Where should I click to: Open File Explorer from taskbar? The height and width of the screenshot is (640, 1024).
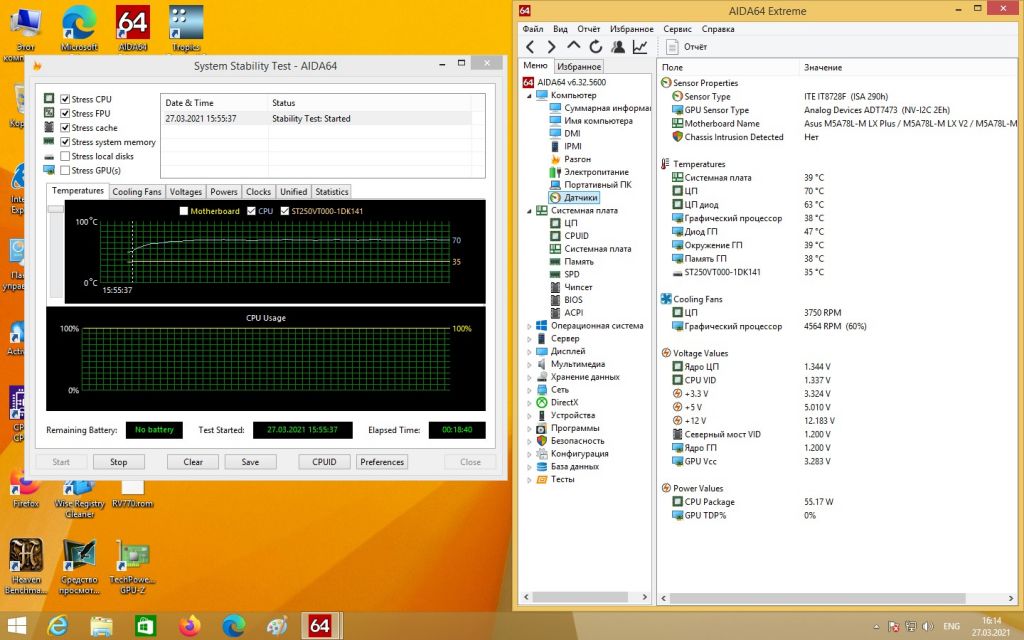(x=101, y=626)
